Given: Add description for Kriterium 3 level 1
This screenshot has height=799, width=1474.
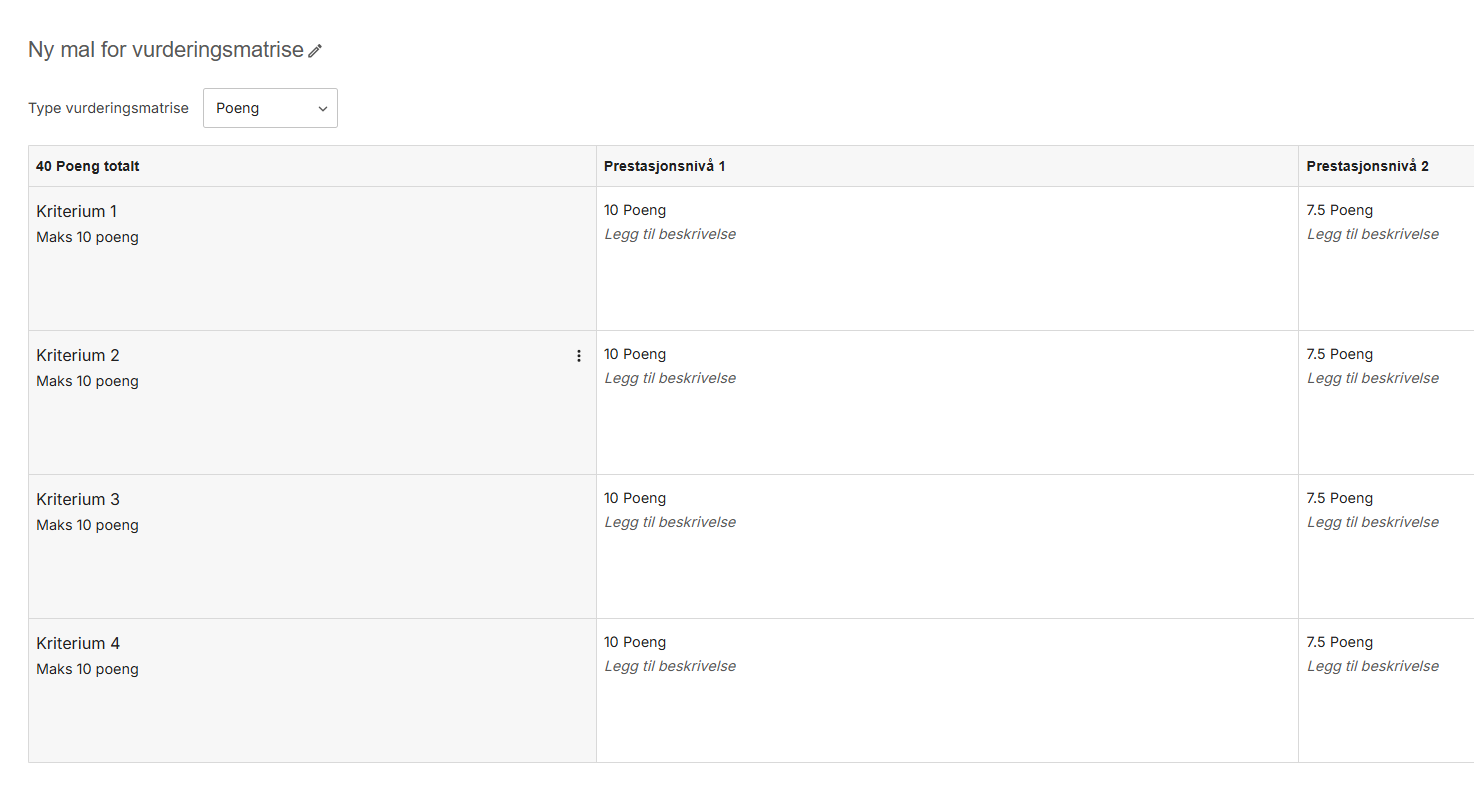Looking at the screenshot, I should point(670,522).
